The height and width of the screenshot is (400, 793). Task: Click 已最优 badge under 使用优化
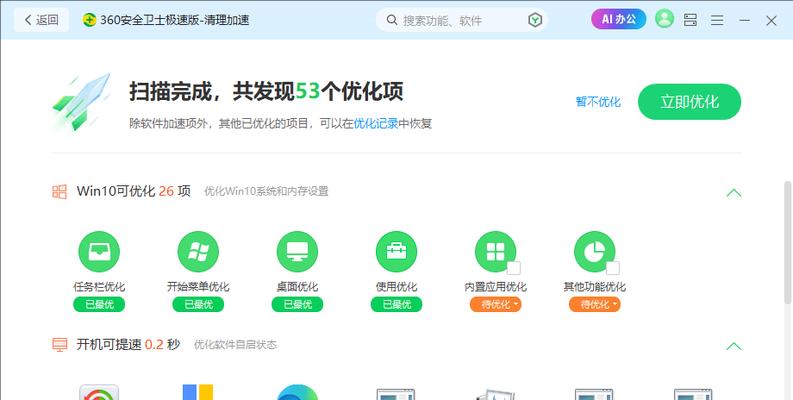coord(396,304)
